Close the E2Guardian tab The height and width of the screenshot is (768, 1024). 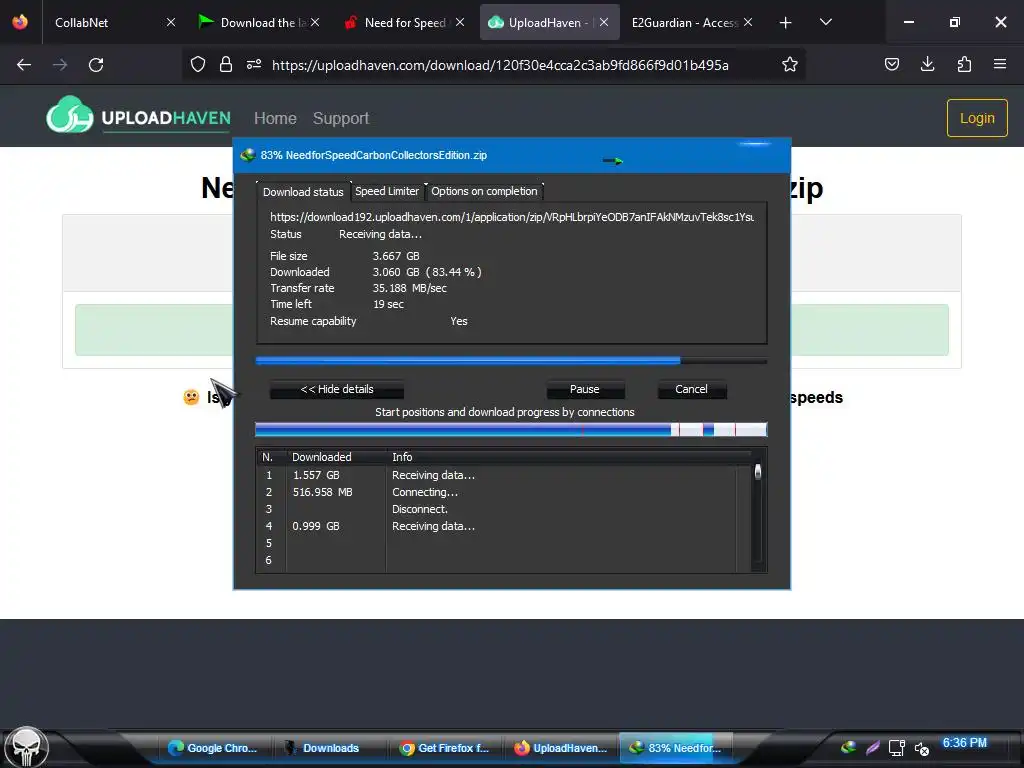point(748,22)
